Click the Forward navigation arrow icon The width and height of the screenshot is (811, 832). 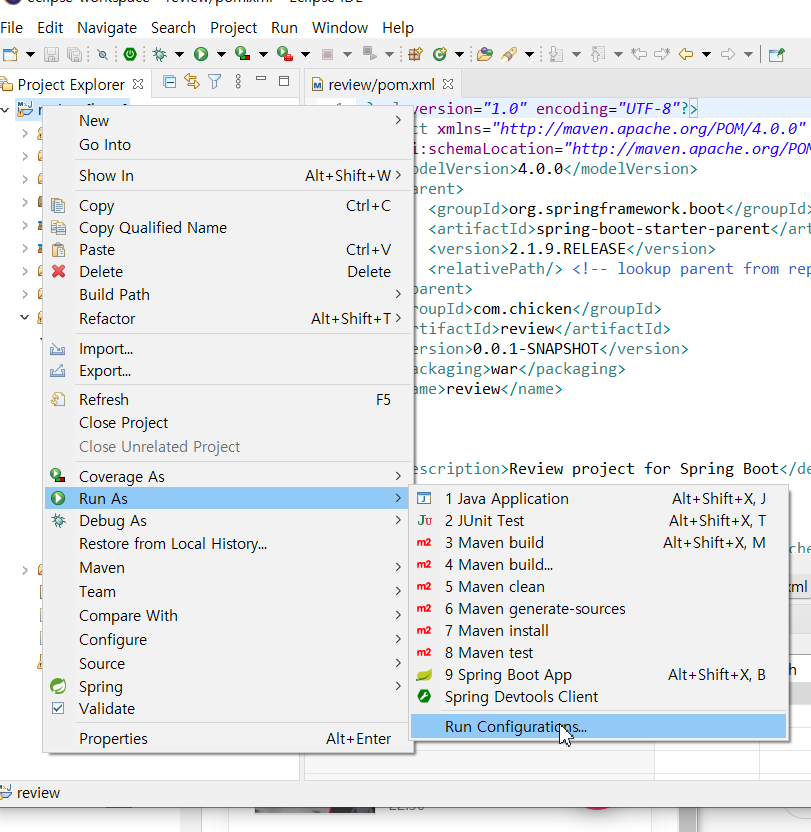coord(728,54)
